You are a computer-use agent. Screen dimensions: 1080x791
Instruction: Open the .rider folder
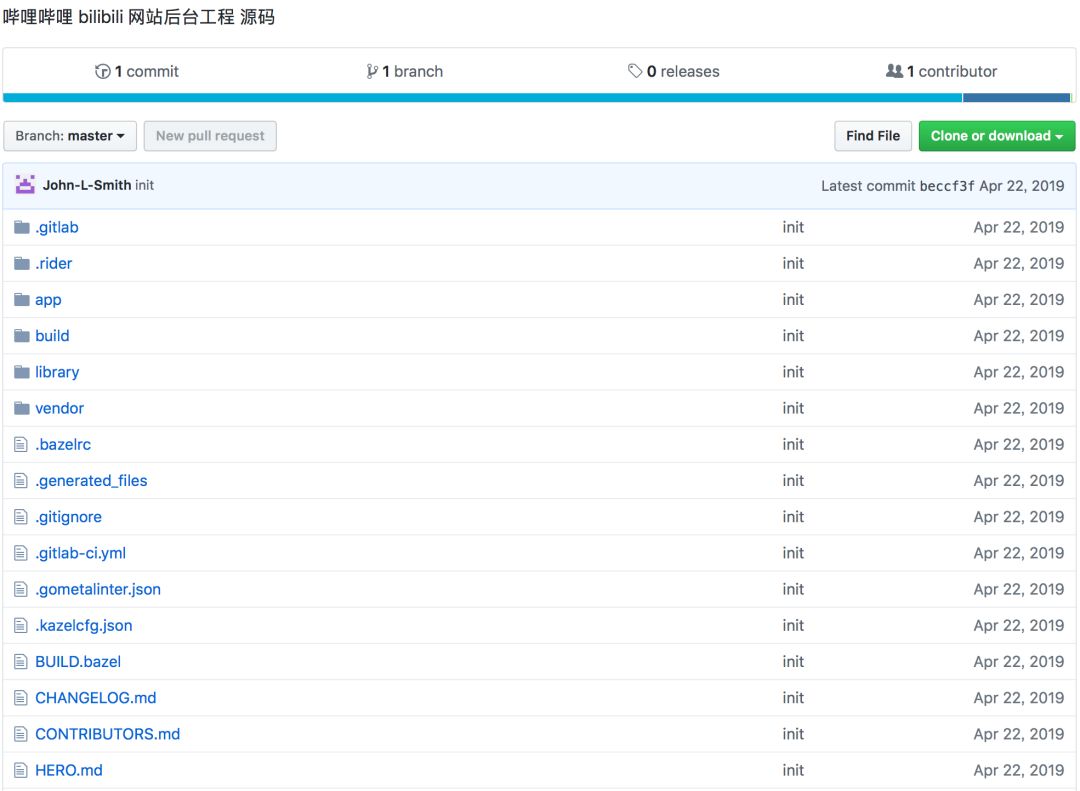(x=54, y=264)
